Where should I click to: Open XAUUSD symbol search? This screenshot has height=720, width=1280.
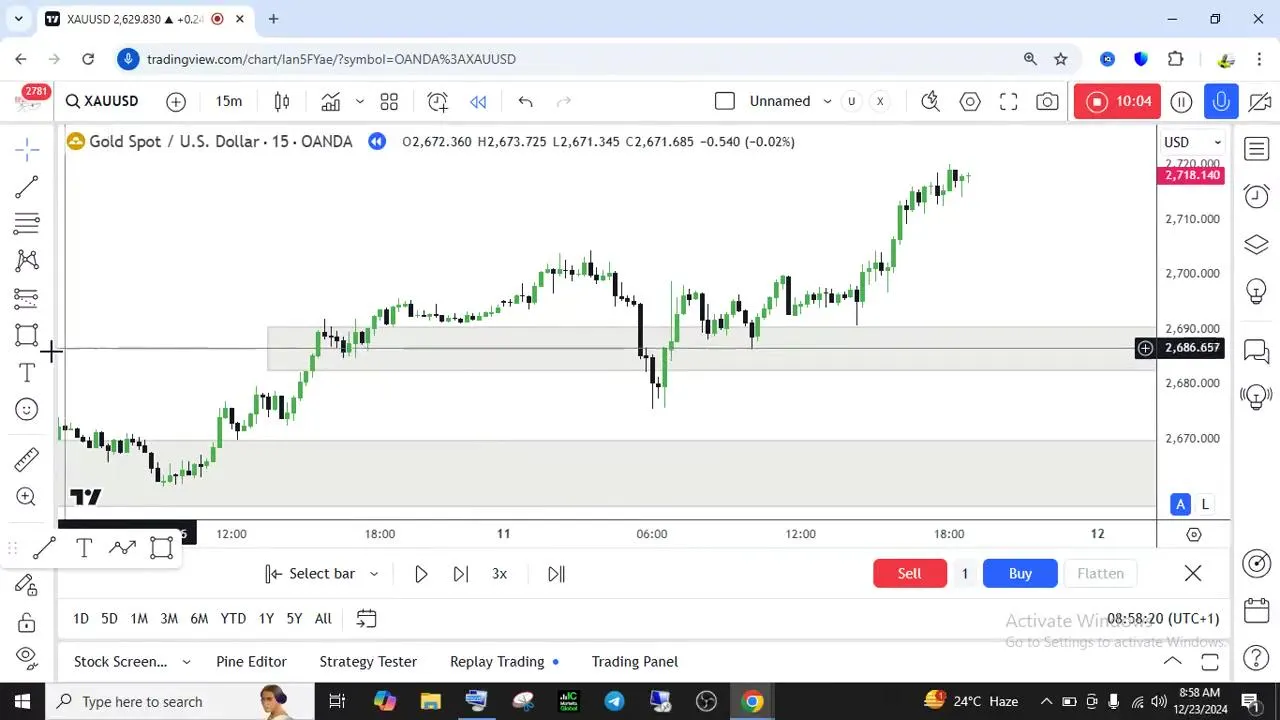coord(102,101)
